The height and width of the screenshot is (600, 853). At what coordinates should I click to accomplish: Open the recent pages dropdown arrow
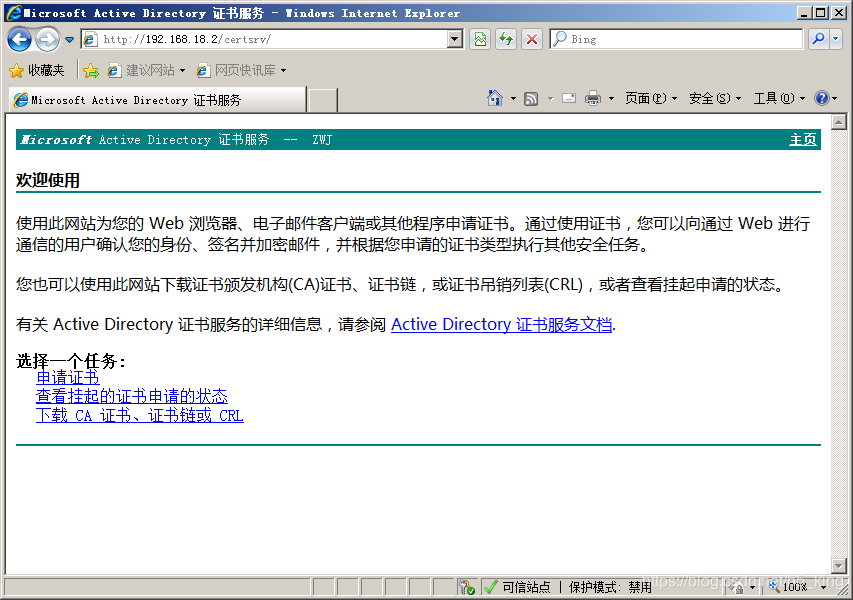click(69, 39)
